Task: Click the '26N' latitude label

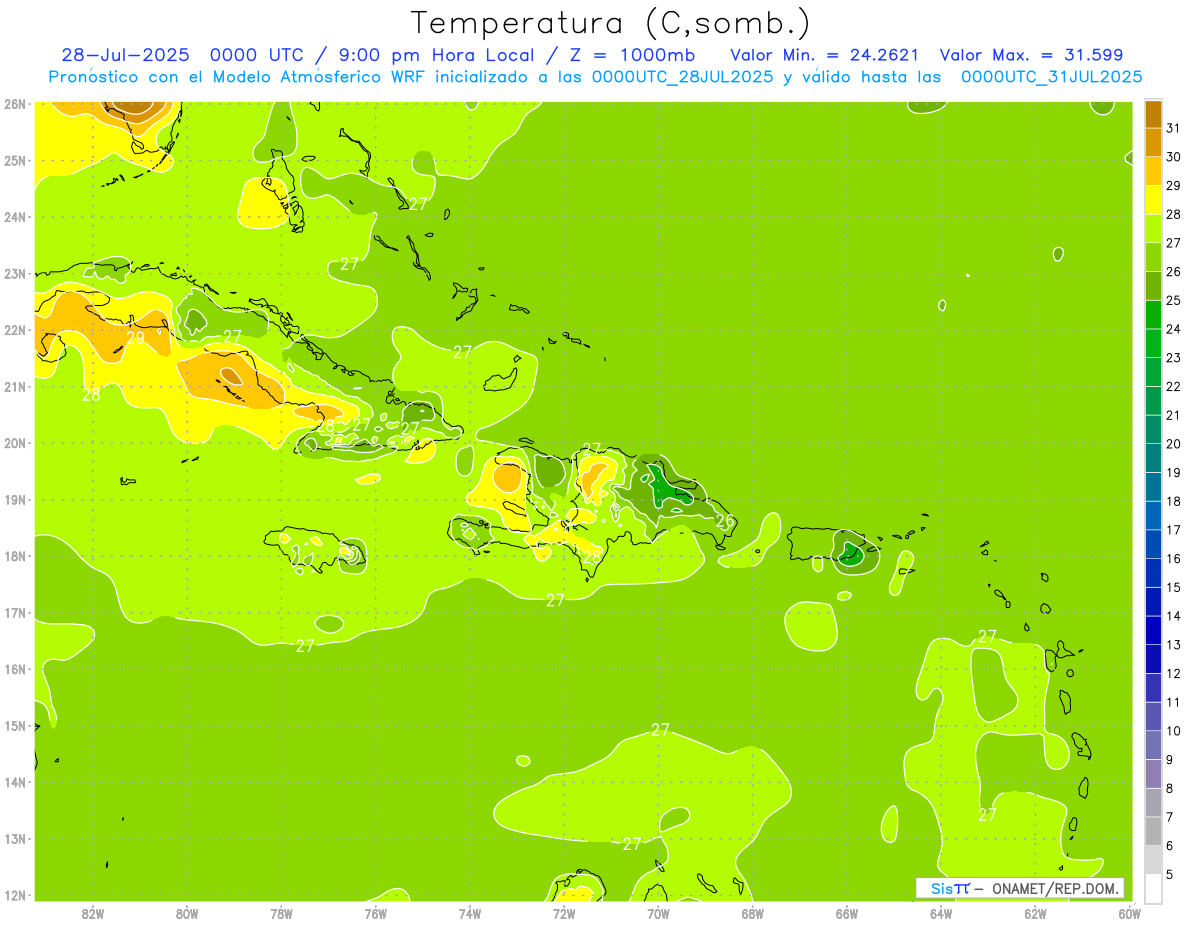Action: [15, 104]
